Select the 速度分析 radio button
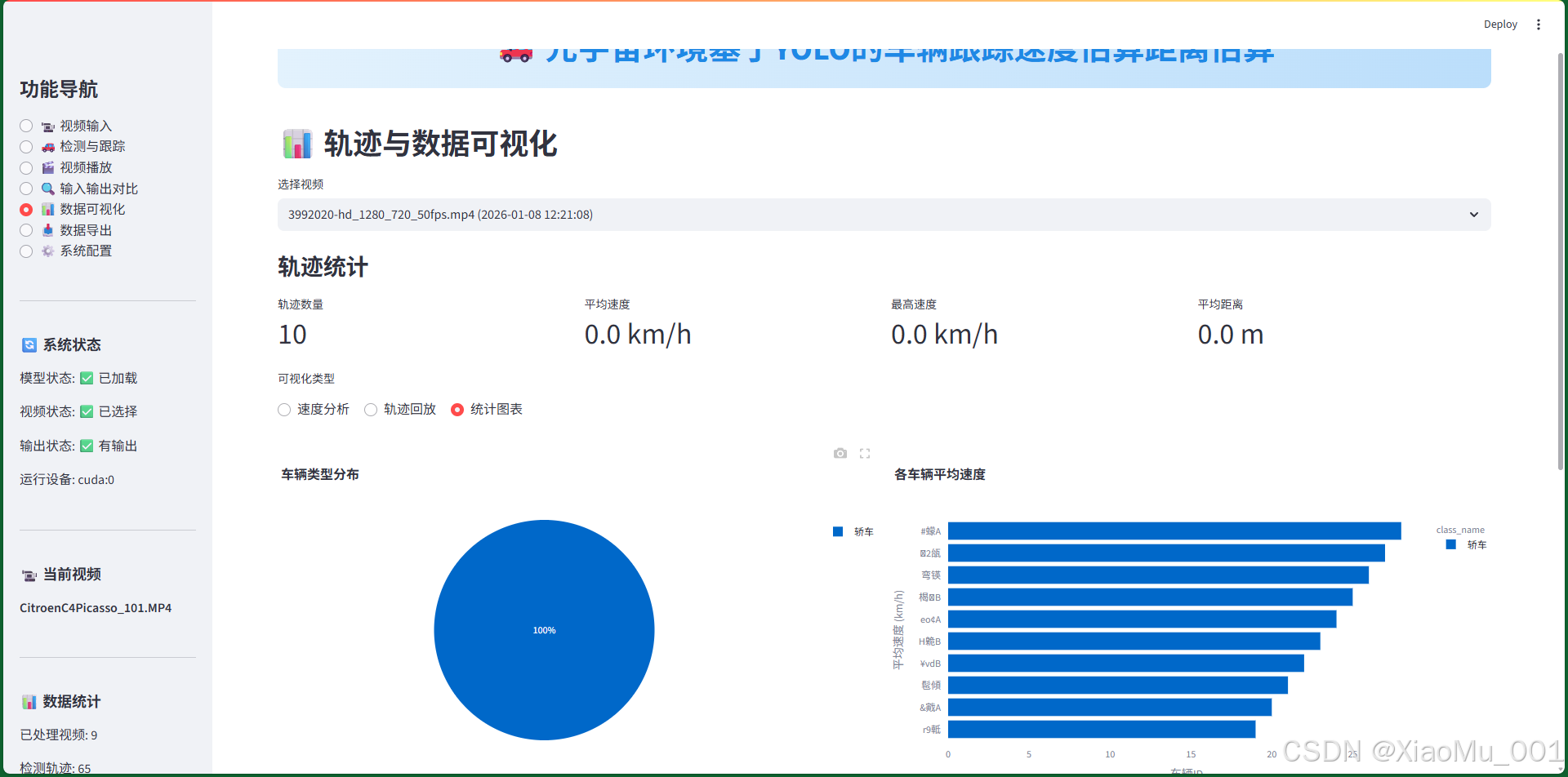This screenshot has height=777, width=1568. [x=283, y=409]
